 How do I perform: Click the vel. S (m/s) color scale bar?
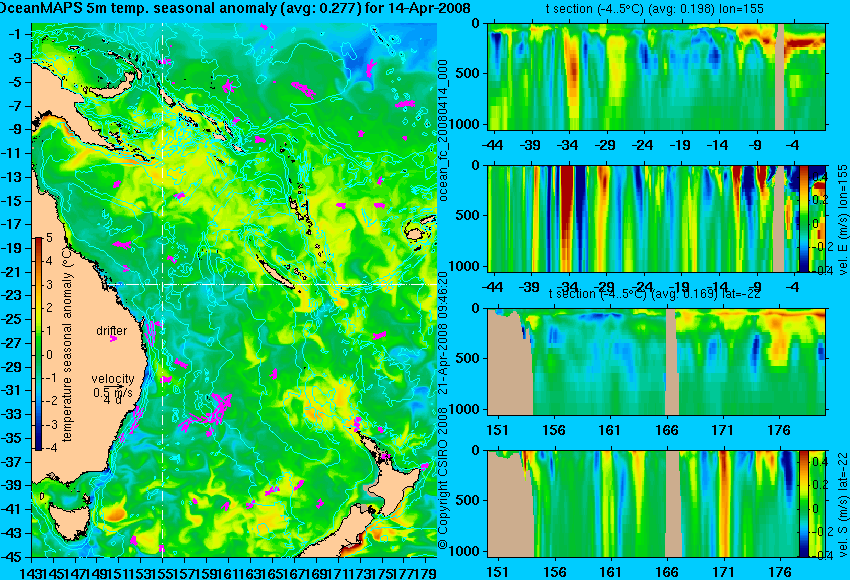pos(803,504)
